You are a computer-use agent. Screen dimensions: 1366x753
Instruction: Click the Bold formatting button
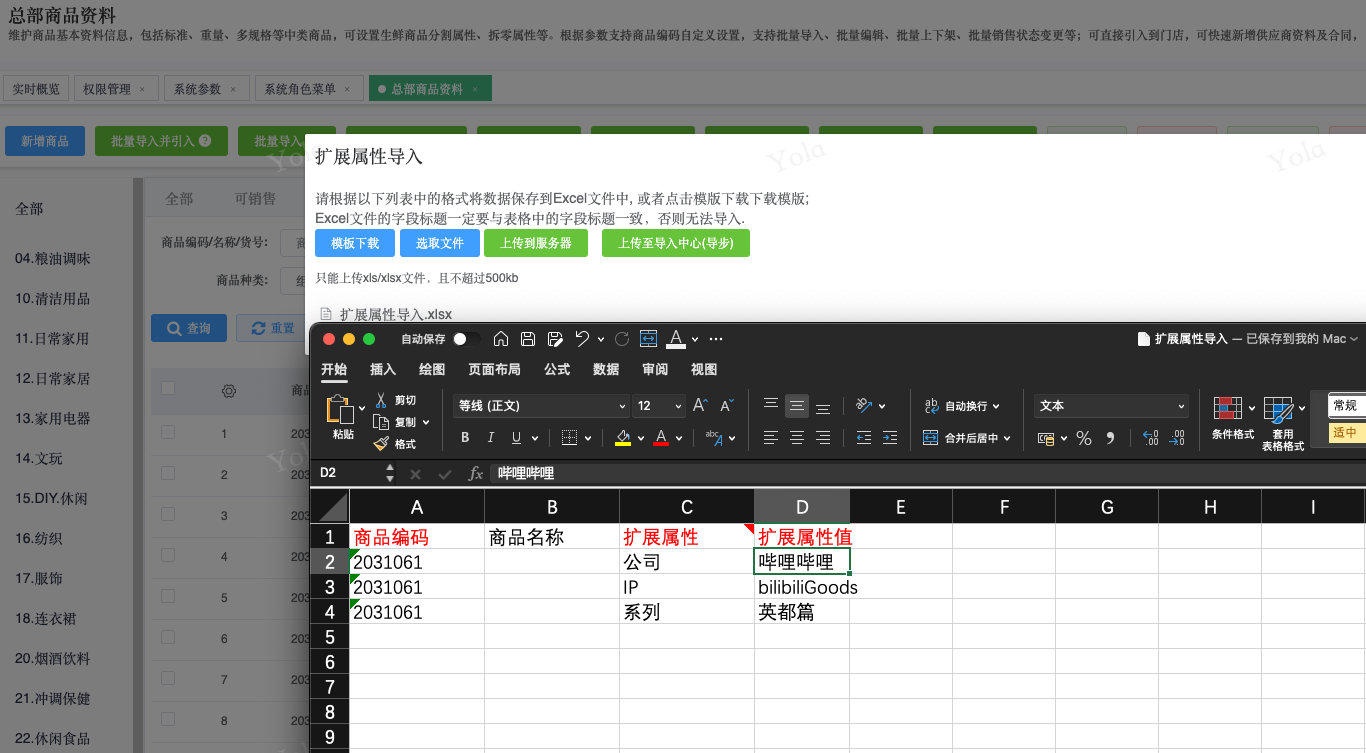tap(465, 438)
